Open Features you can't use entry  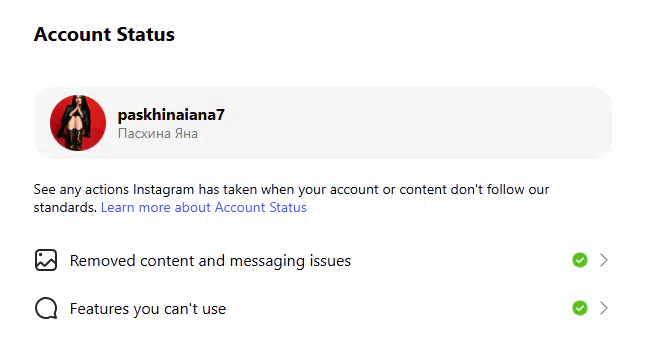pos(322,308)
